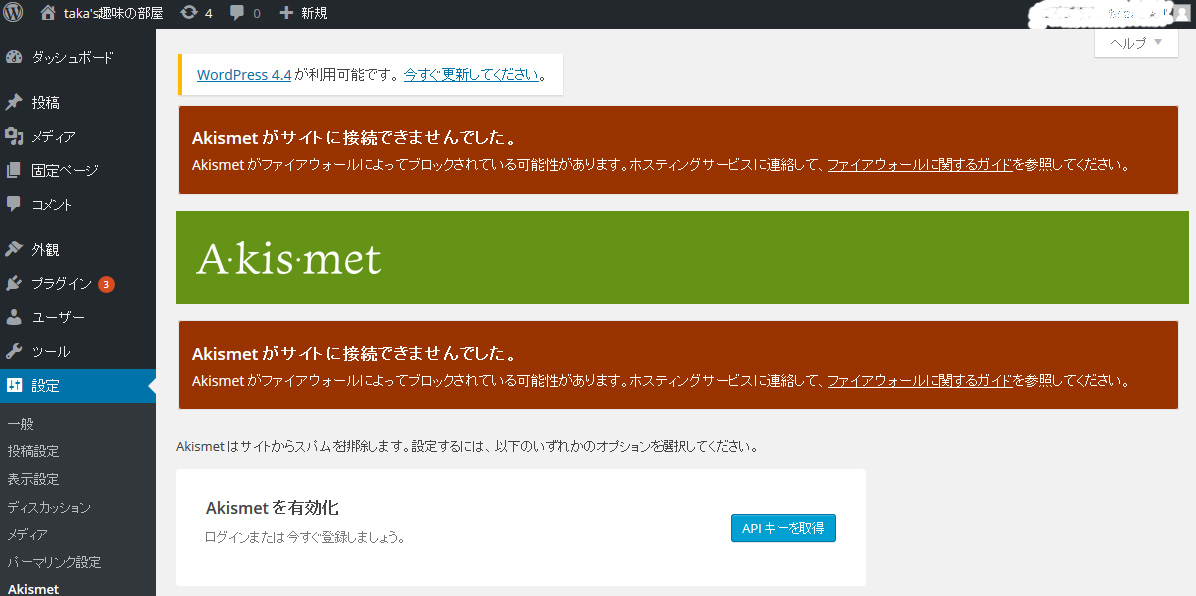The height and width of the screenshot is (596, 1196).
Task: Click the comments count 0 in admin bar
Action: point(256,14)
